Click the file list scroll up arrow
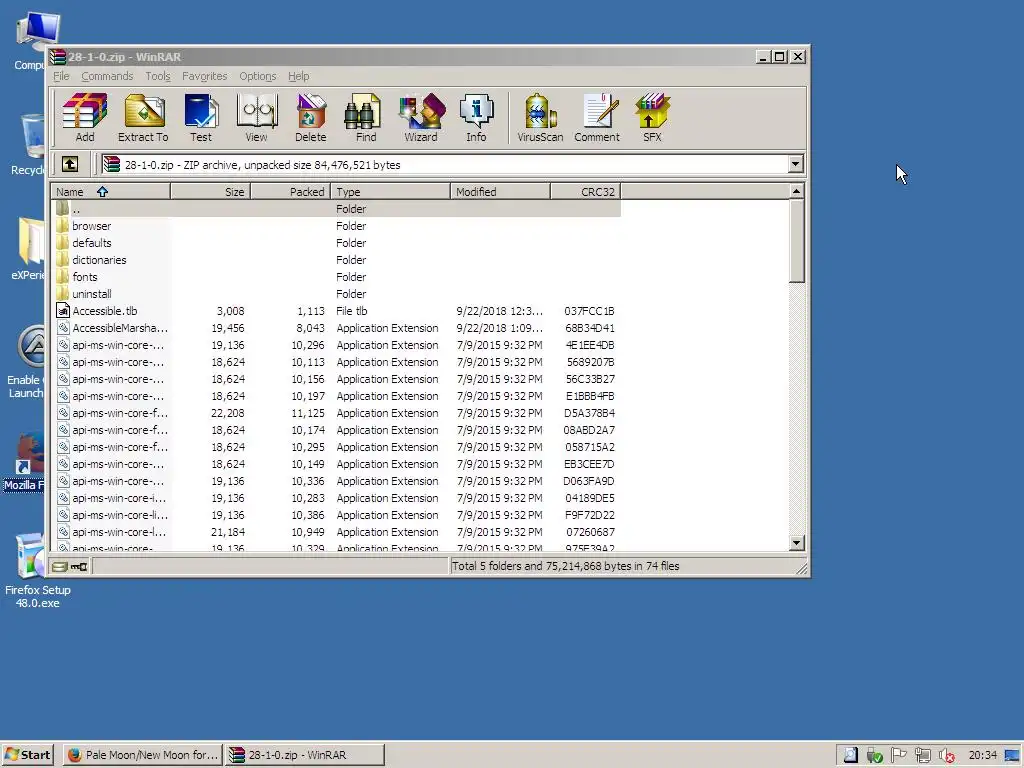The width and height of the screenshot is (1024, 768). coord(796,191)
